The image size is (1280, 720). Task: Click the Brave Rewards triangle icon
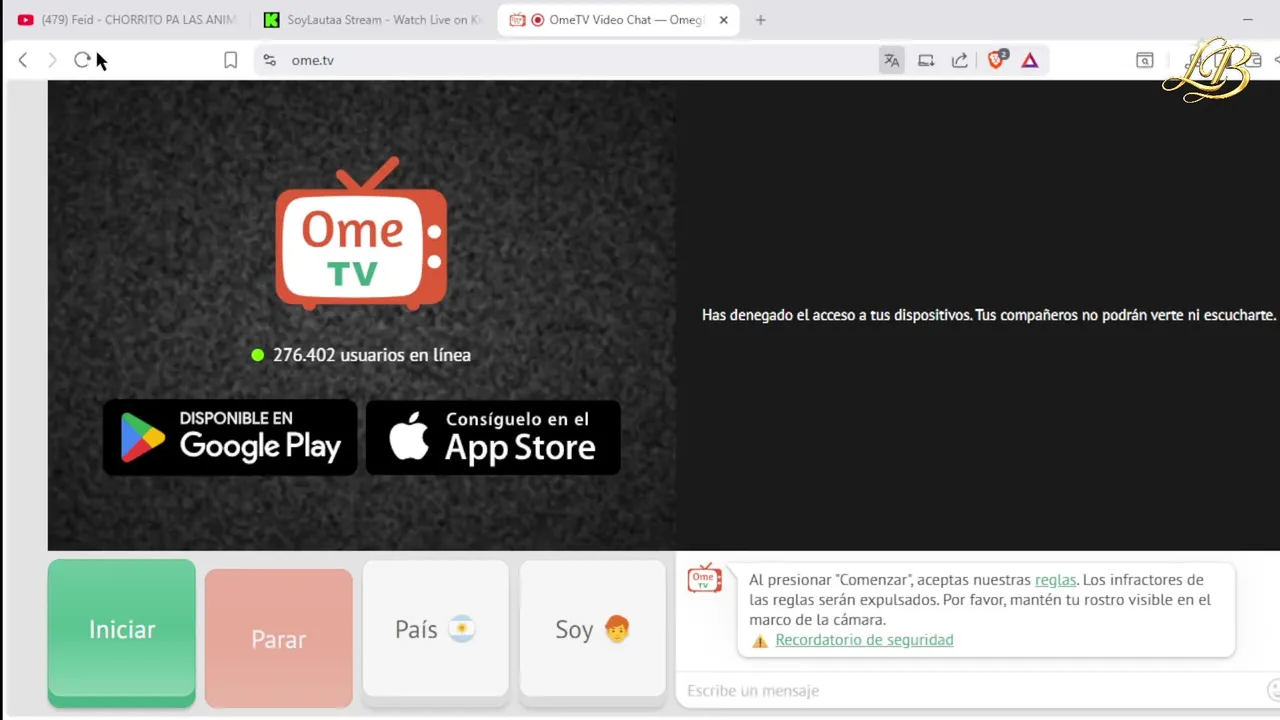(x=1030, y=60)
